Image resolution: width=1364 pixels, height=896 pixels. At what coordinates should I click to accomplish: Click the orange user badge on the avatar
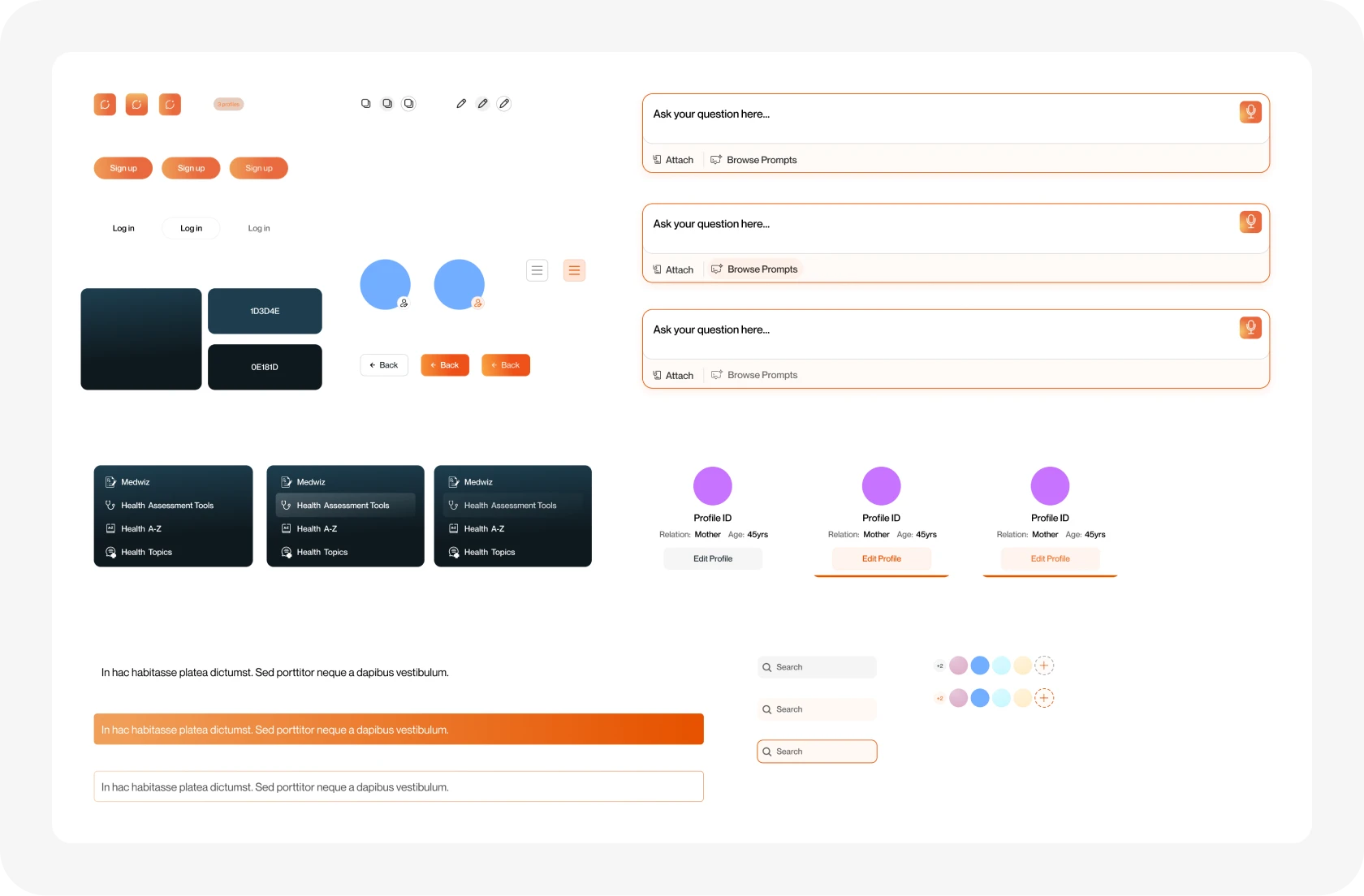(x=478, y=304)
